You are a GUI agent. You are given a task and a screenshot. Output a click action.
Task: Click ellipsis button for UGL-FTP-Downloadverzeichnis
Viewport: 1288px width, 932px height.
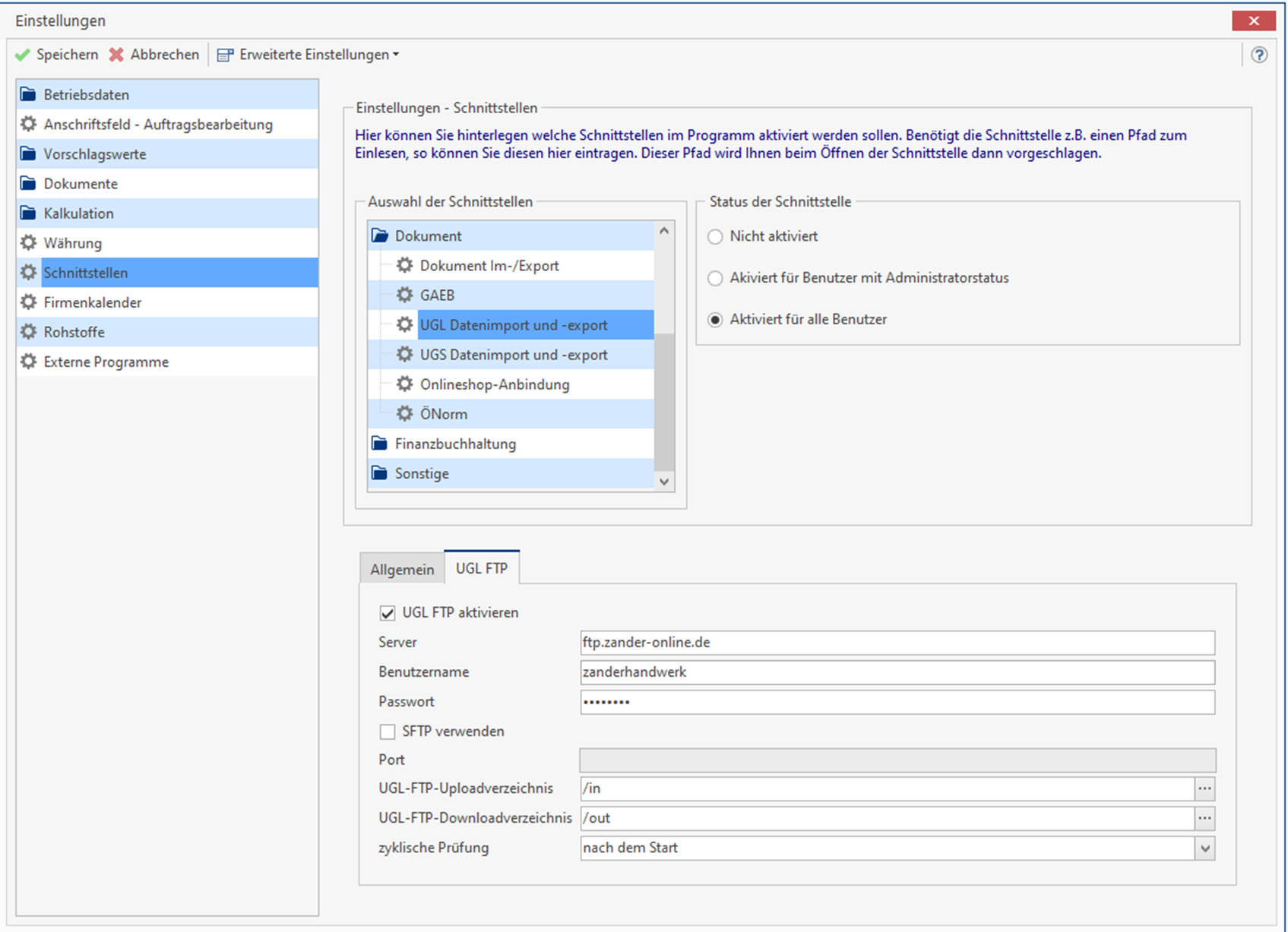tap(1204, 818)
